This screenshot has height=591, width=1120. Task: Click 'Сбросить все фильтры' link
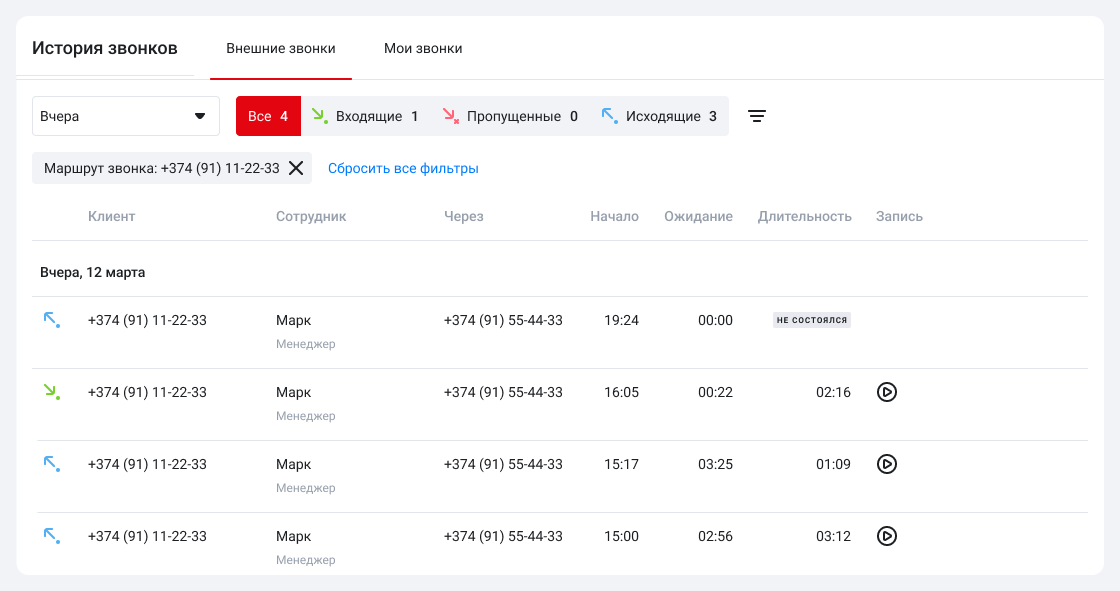tap(403, 168)
